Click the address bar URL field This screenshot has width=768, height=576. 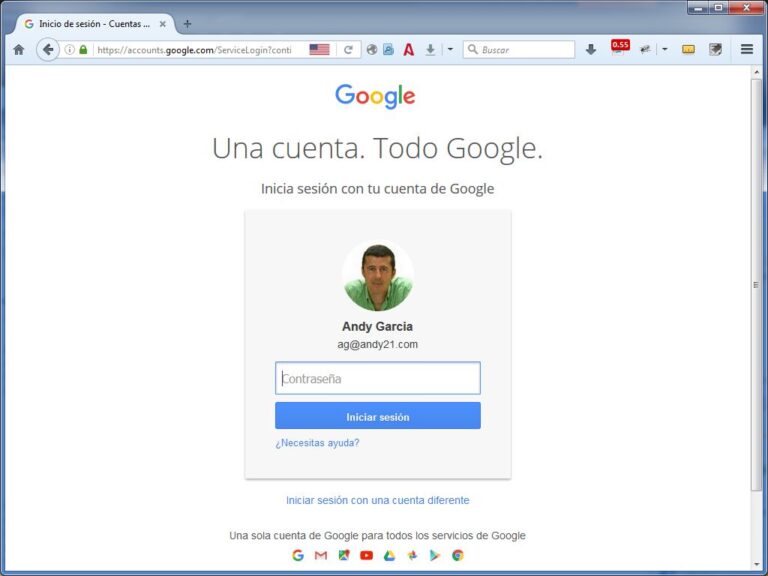tap(194, 49)
